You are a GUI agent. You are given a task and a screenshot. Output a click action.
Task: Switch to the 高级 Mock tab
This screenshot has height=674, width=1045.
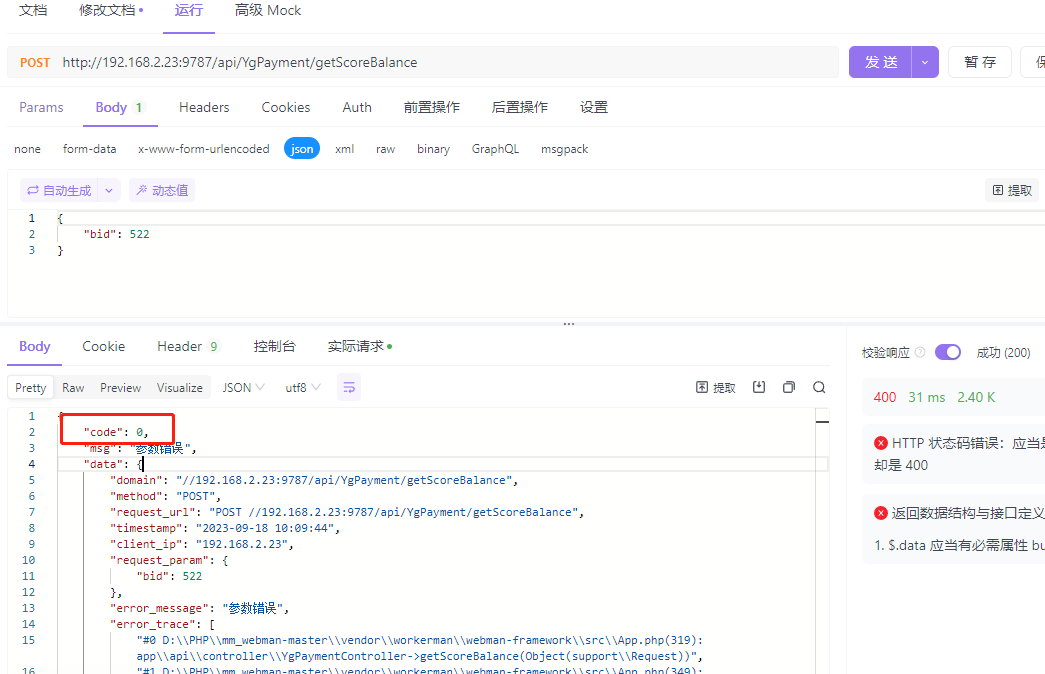pos(268,10)
